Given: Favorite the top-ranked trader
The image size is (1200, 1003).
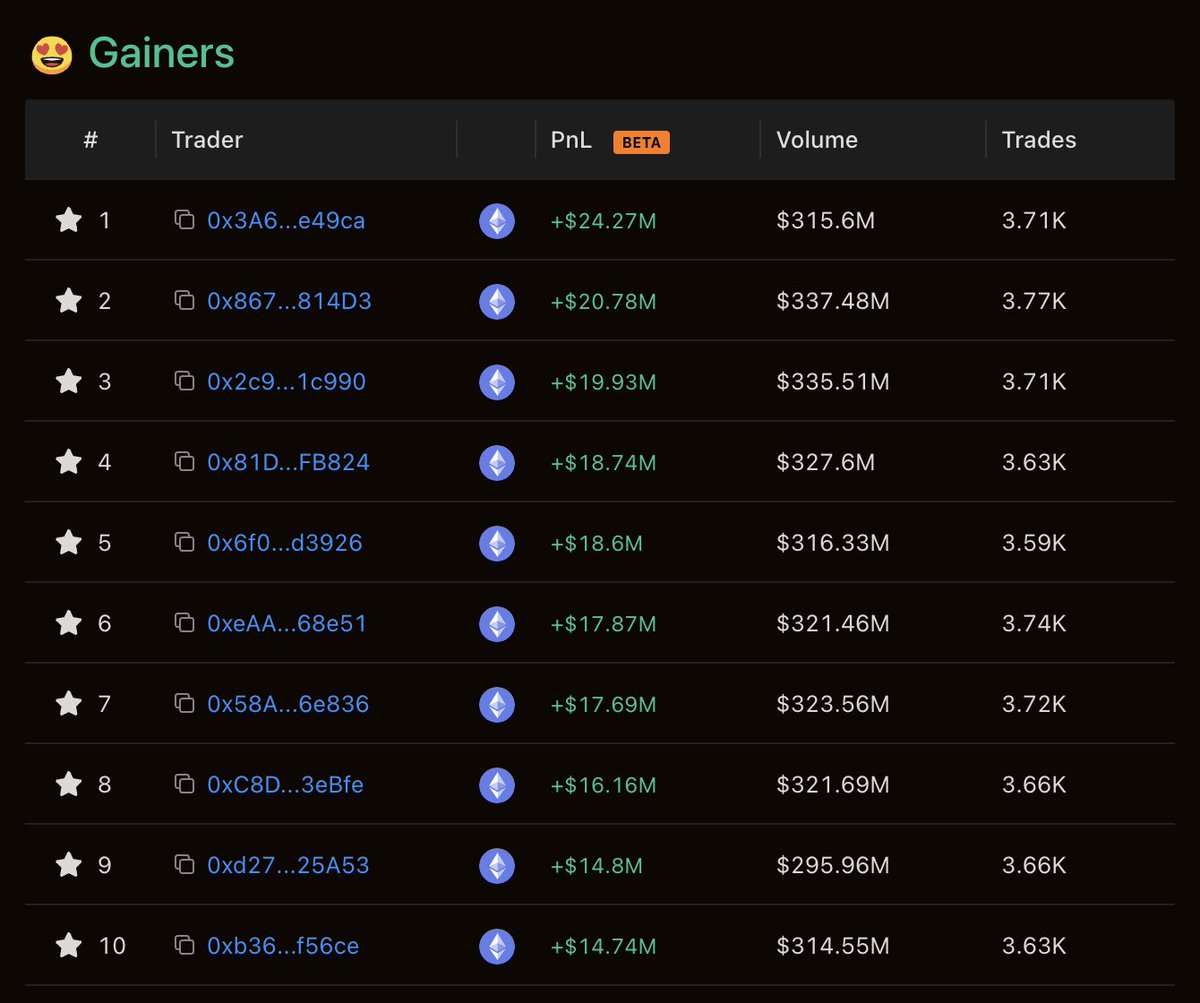Looking at the screenshot, I should 69,221.
